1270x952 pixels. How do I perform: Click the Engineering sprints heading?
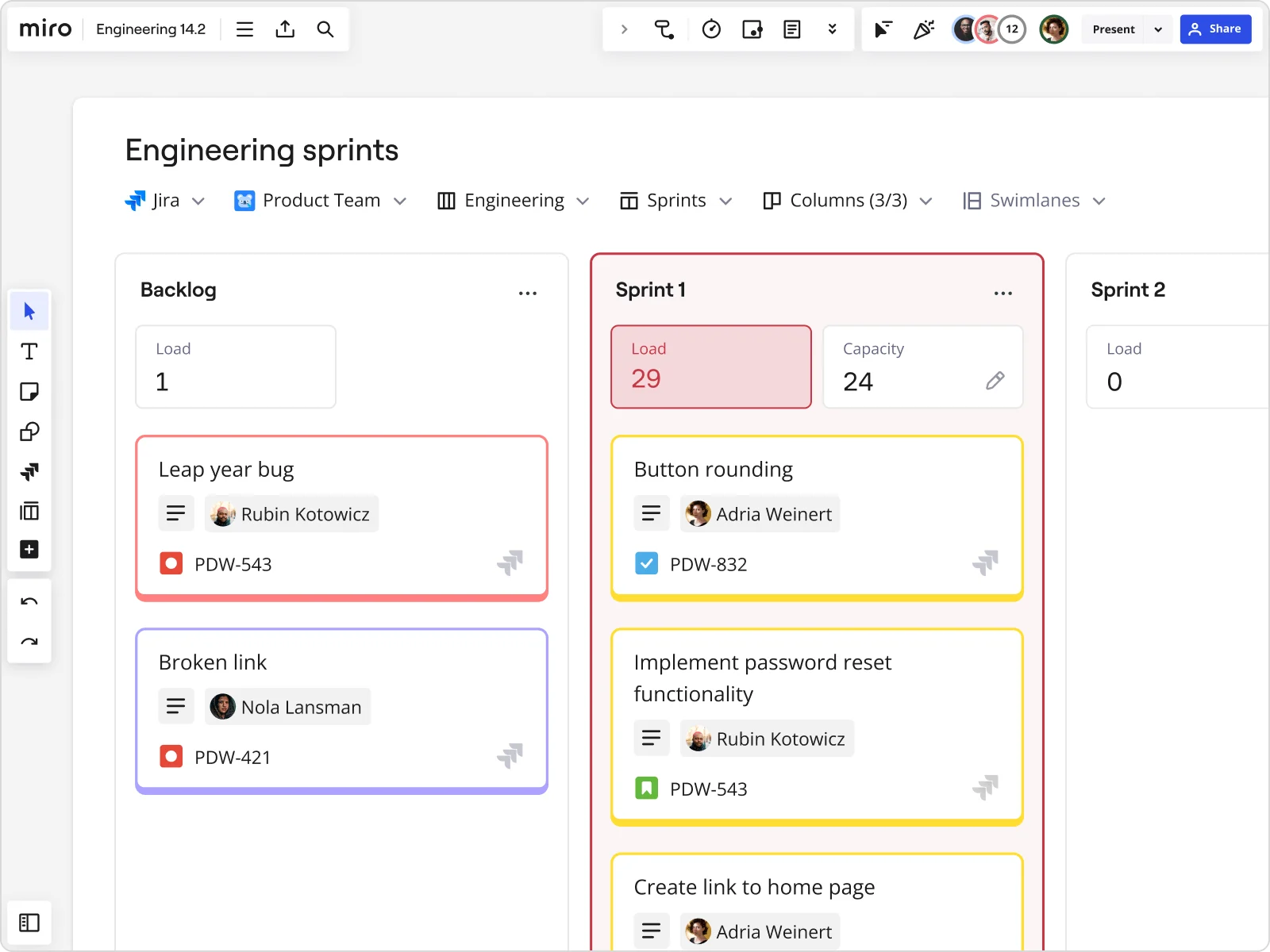pos(262,150)
